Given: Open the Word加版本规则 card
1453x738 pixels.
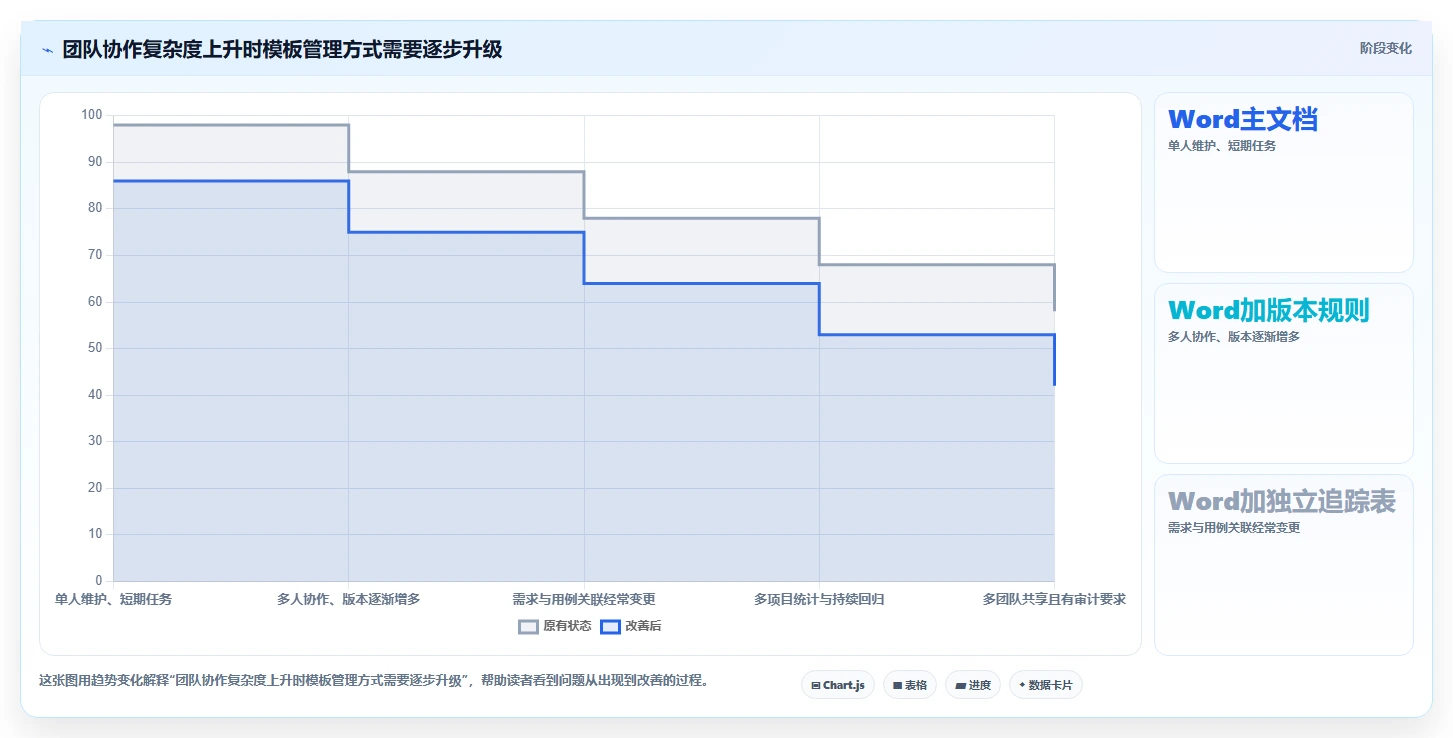Looking at the screenshot, I should (1284, 374).
